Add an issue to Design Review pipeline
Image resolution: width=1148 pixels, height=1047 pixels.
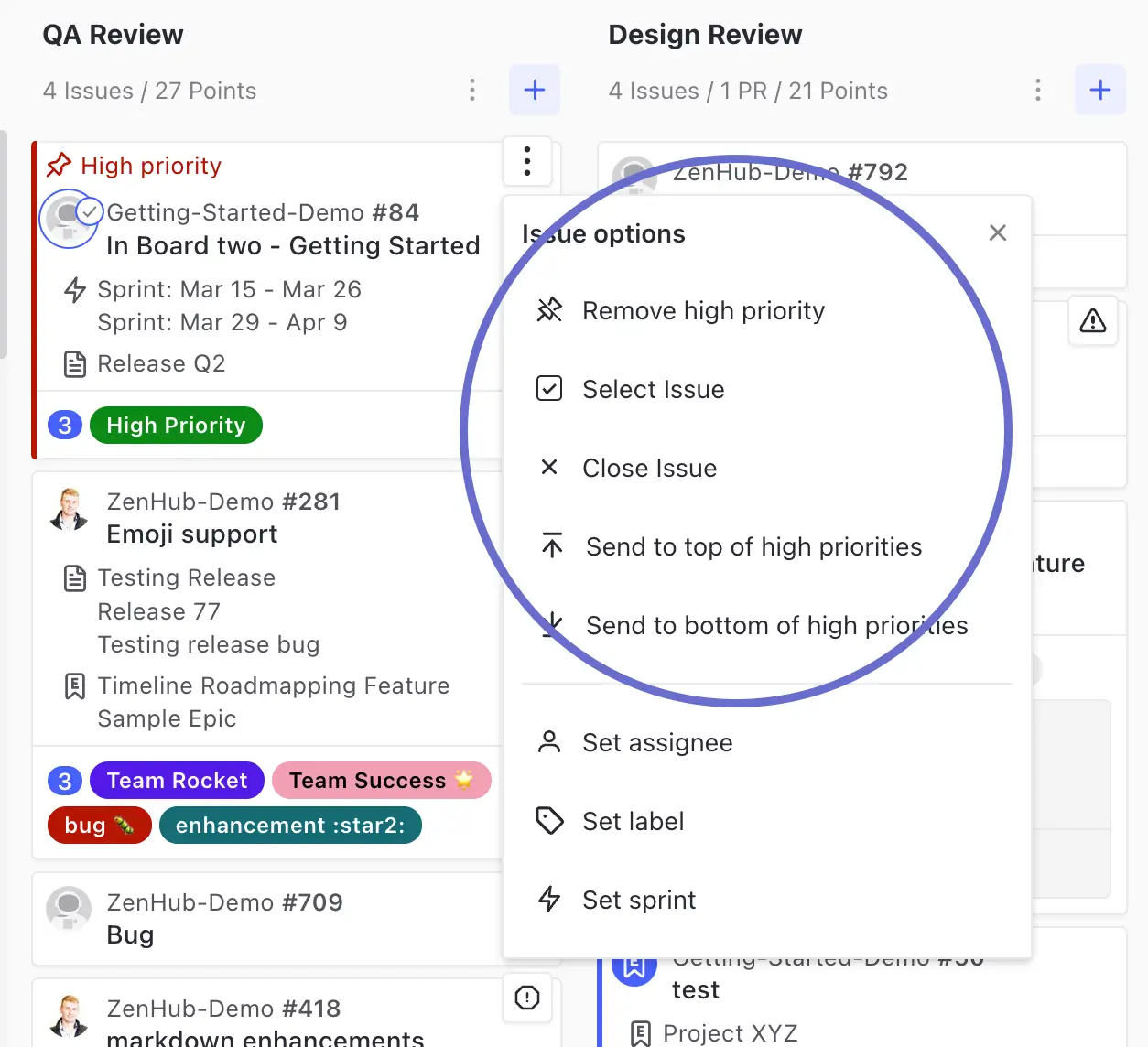pyautogui.click(x=1100, y=90)
